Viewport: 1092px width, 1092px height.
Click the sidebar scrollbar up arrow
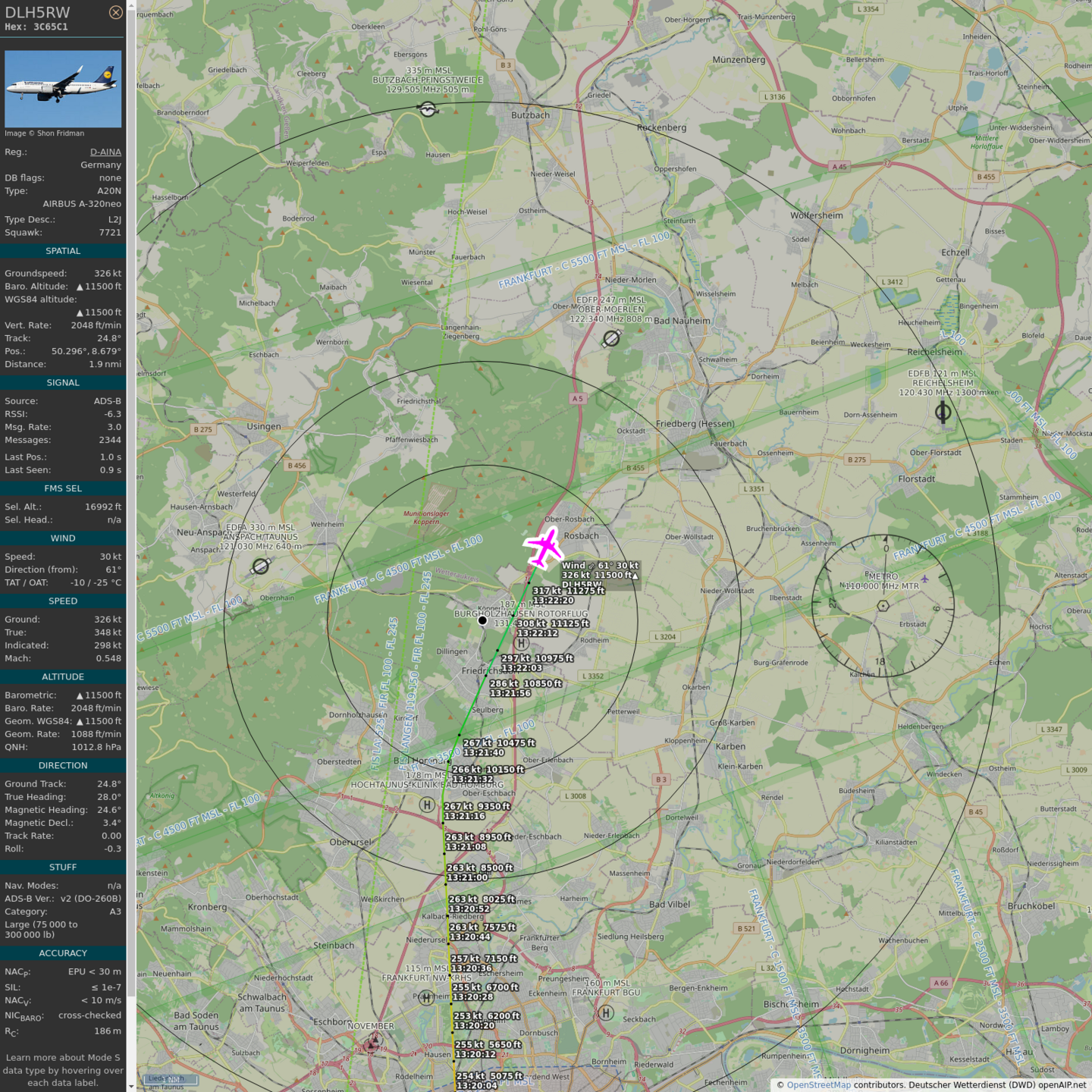pos(131,5)
